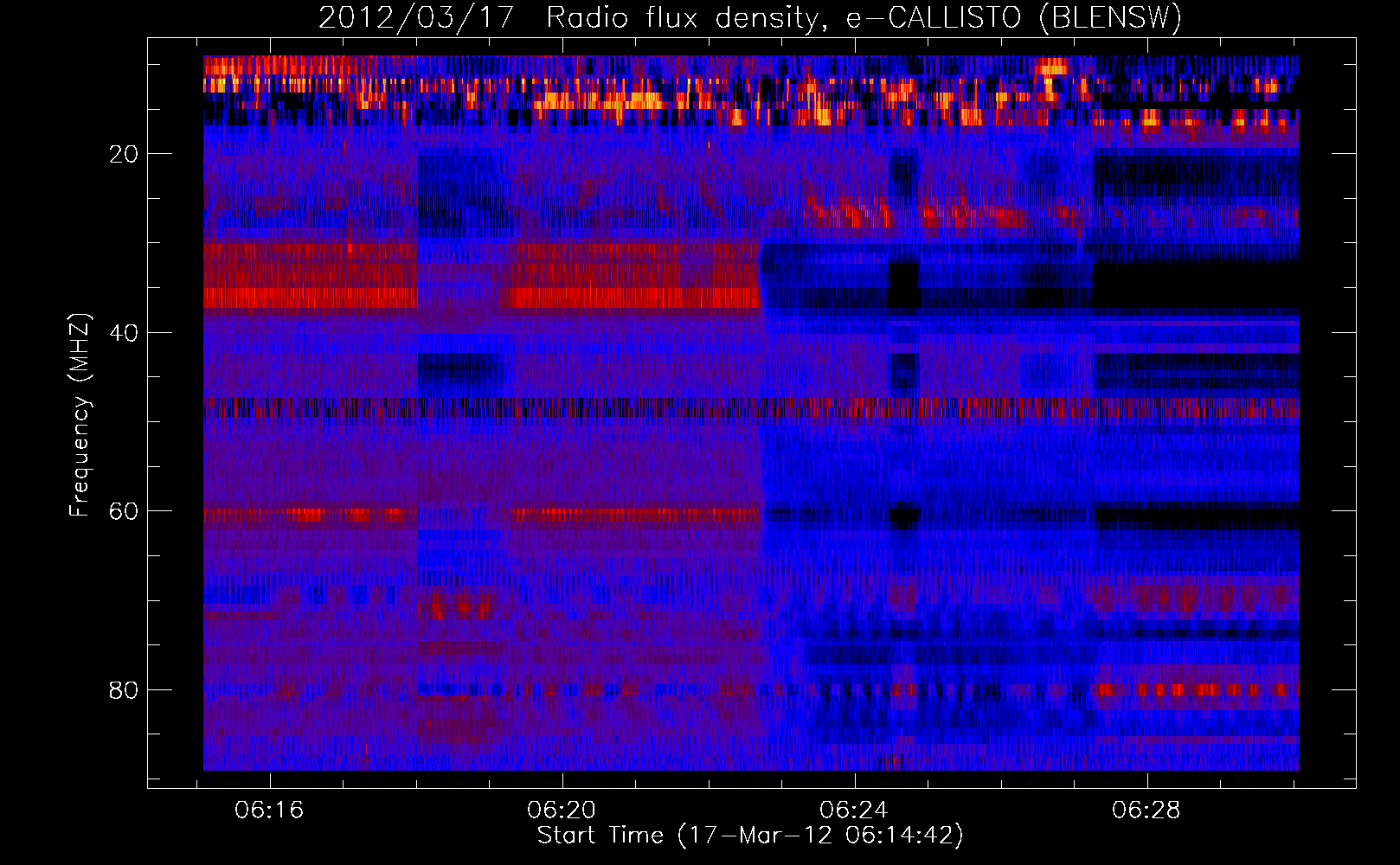Click the 06:28 time tick label
This screenshot has height=865, width=1400.
[1146, 810]
